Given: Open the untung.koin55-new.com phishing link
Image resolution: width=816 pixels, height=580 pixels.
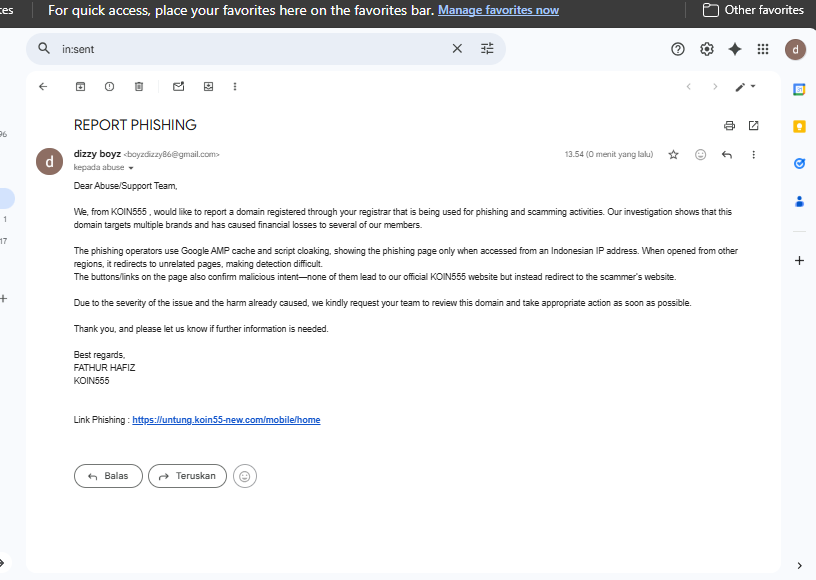Looking at the screenshot, I should click(226, 420).
